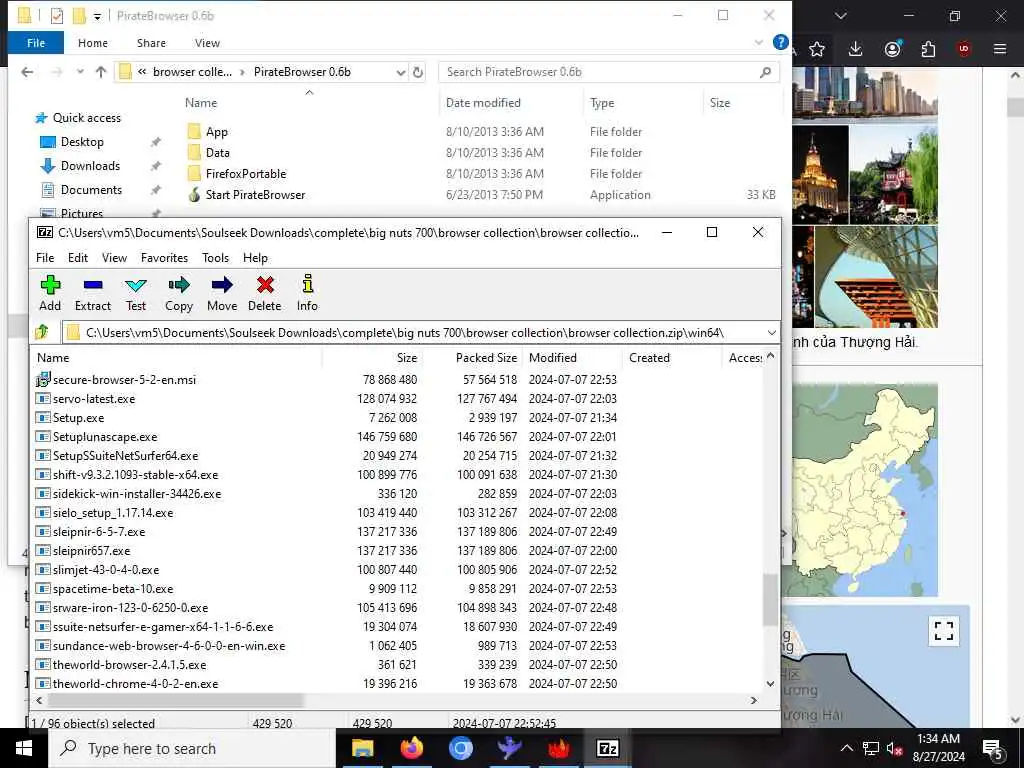Select sidekick-win-installer-34426.exe
Viewport: 1024px width, 768px height.
point(137,493)
